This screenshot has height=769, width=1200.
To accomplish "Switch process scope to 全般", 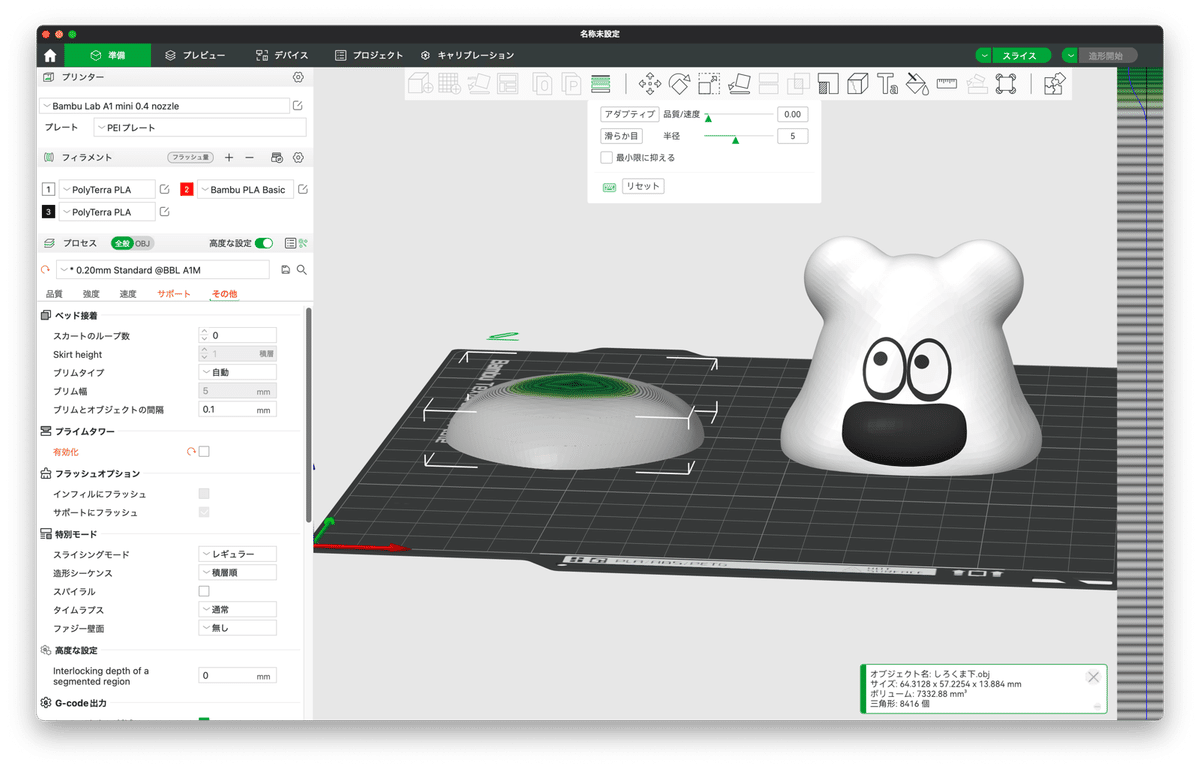I will pos(122,243).
